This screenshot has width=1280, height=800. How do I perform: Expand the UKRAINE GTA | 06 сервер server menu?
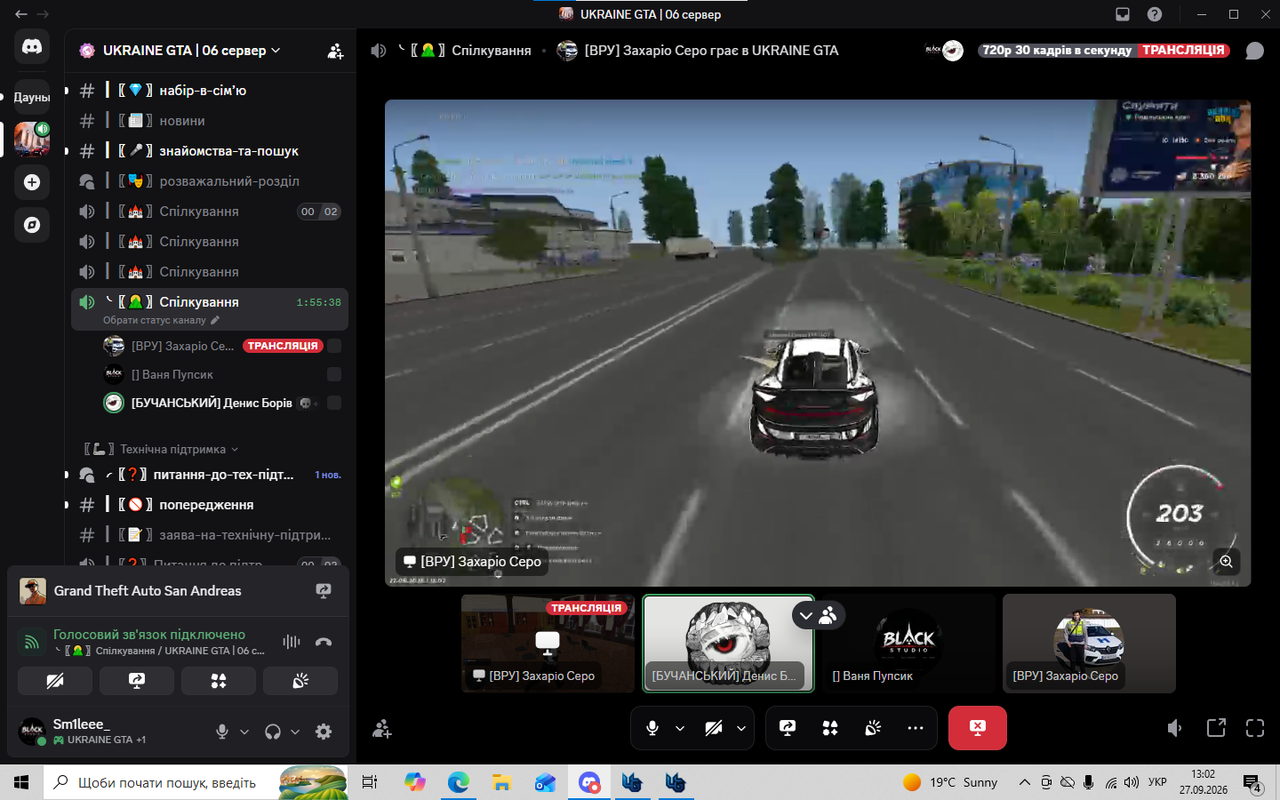click(x=191, y=50)
